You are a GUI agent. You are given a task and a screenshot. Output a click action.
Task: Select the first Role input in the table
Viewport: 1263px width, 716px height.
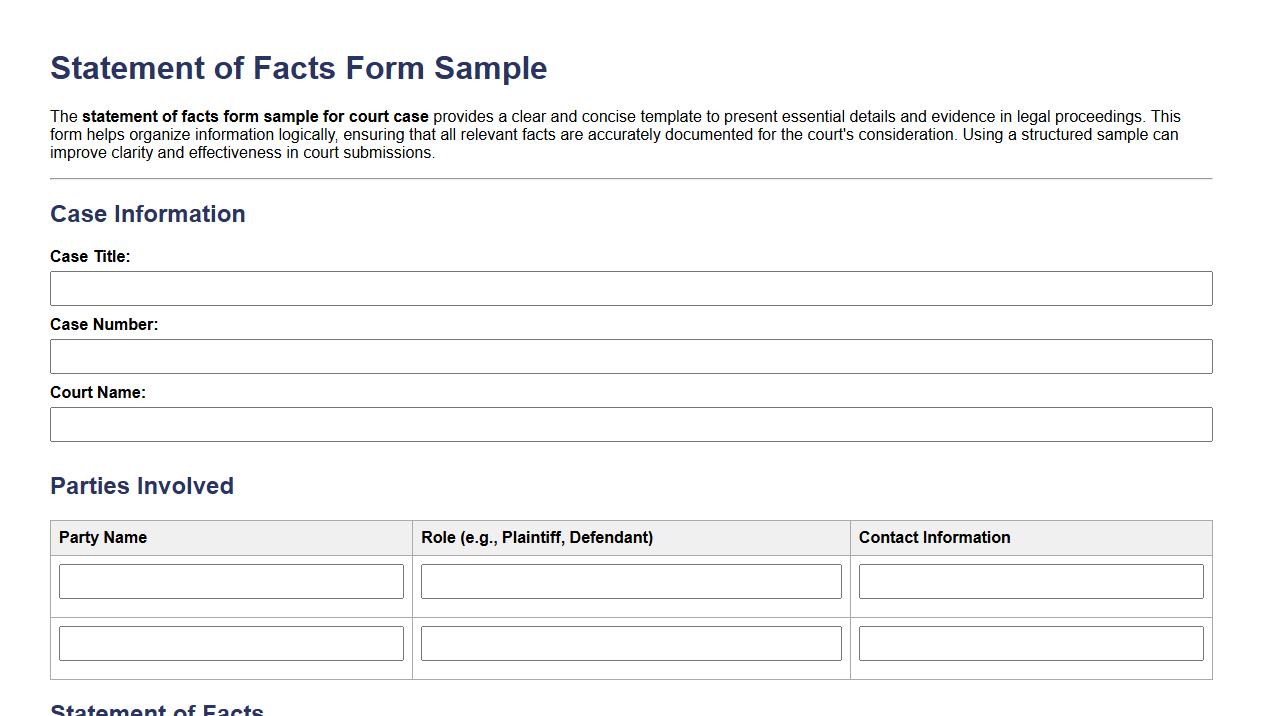(631, 581)
